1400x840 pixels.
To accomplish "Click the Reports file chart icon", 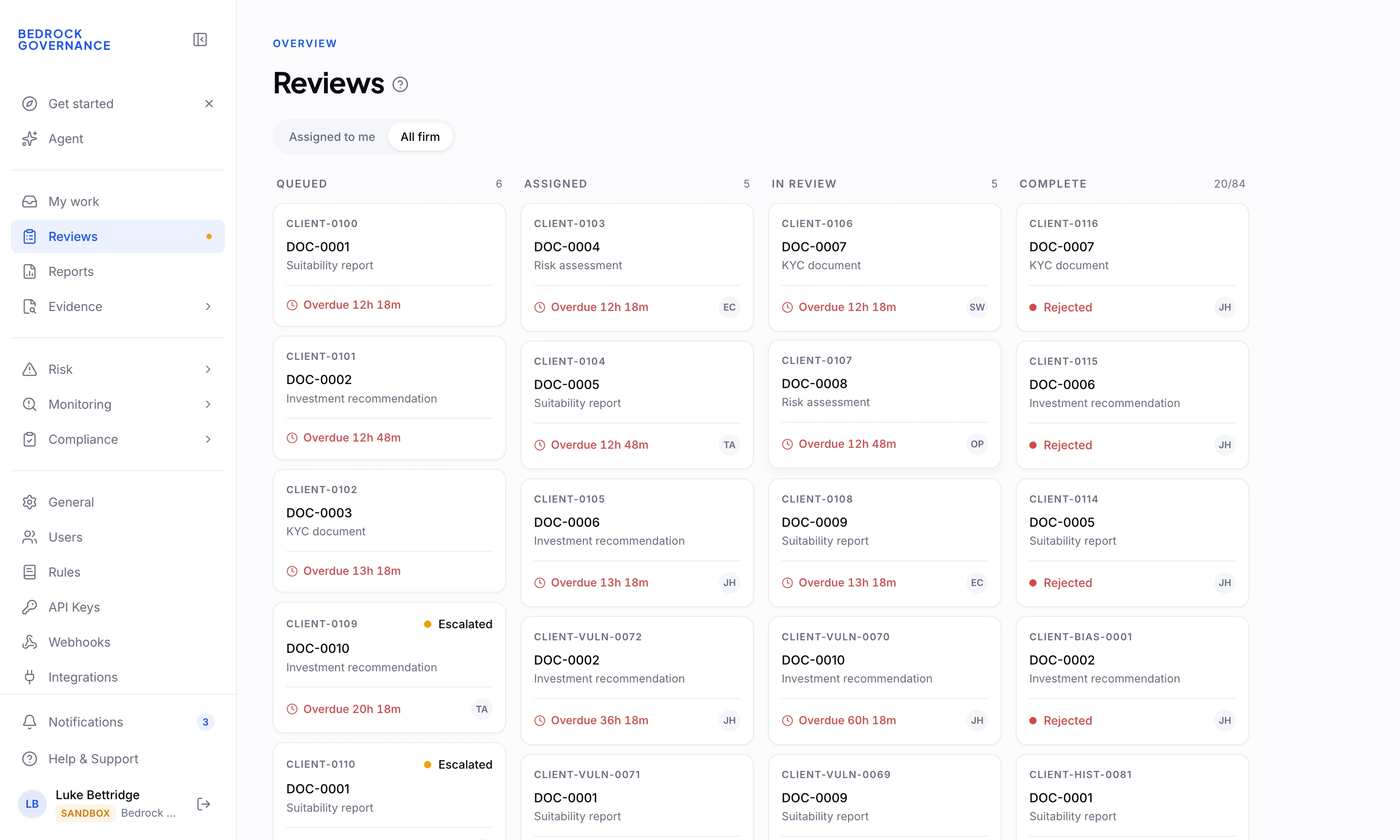I will [30, 271].
